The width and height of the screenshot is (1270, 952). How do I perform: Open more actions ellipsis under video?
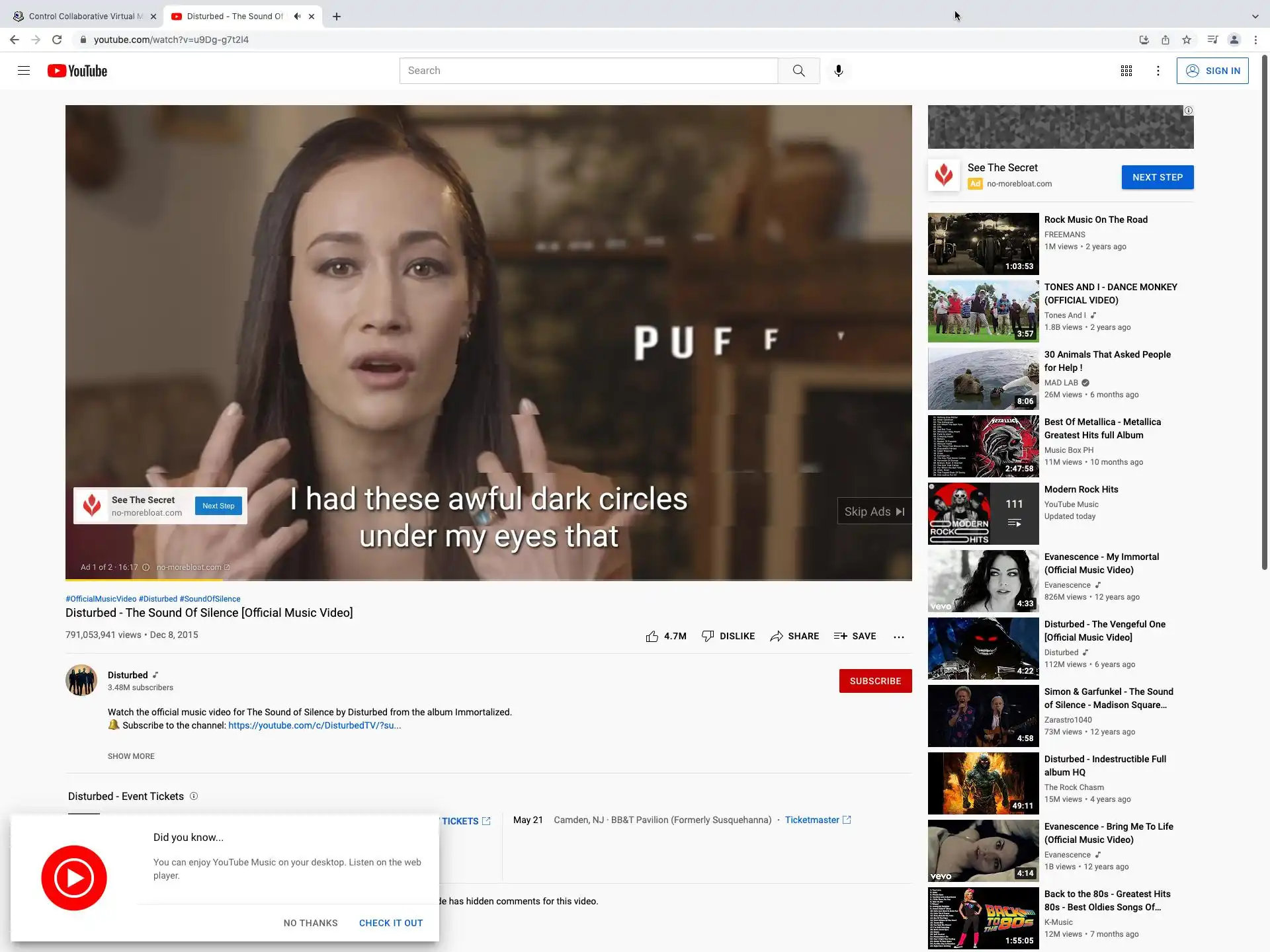[x=898, y=637]
